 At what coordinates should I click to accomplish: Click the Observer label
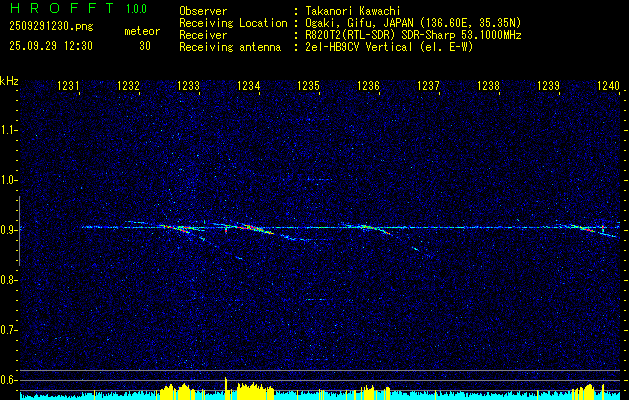(203, 11)
